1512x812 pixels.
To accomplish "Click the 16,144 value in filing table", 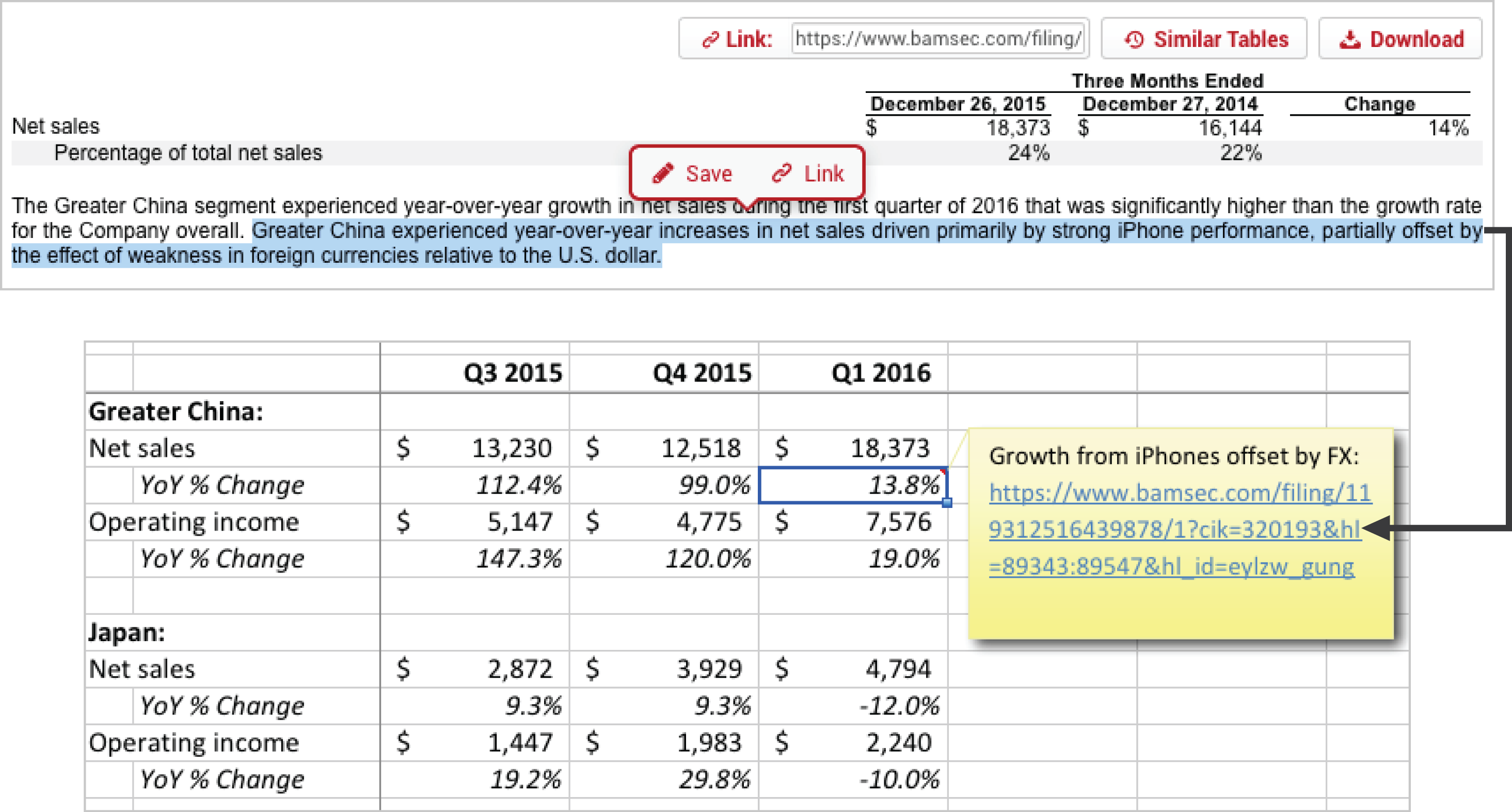I will (1230, 128).
